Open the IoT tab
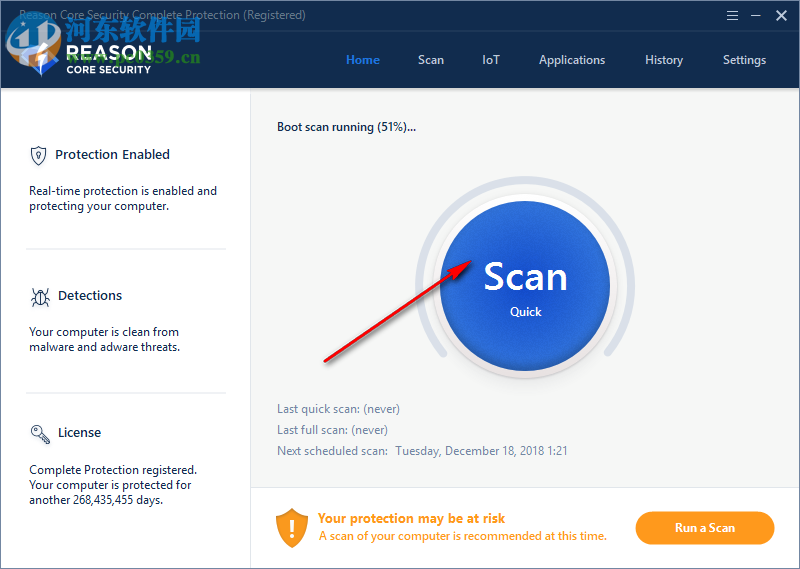 491,60
